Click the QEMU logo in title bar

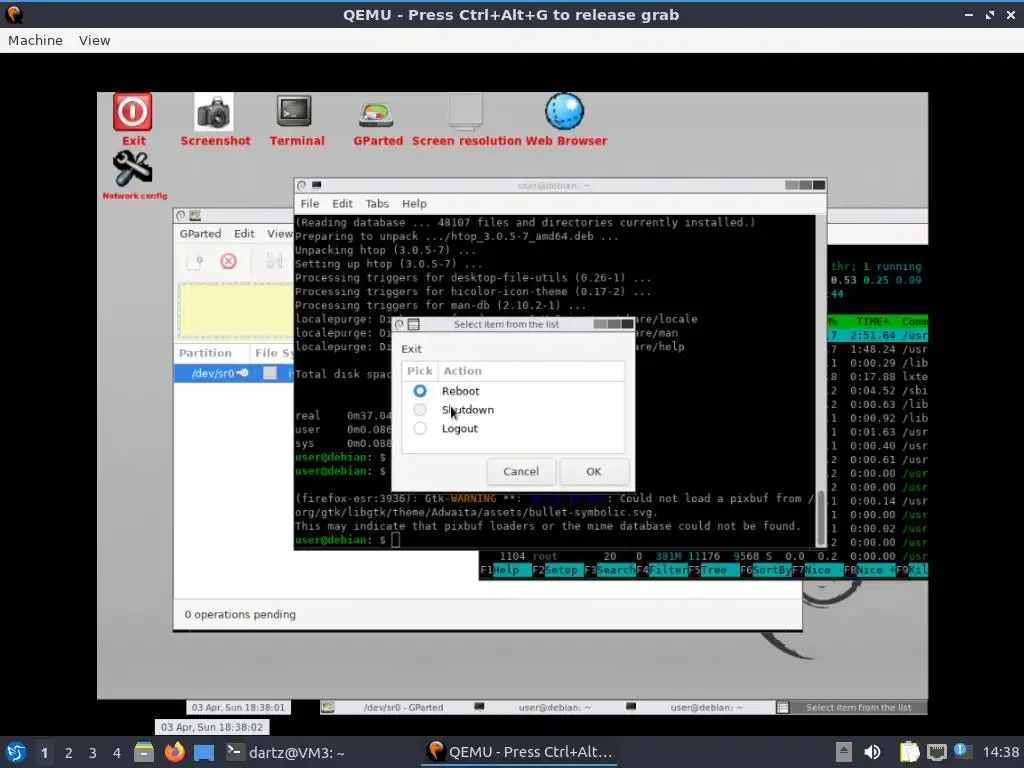click(x=14, y=14)
